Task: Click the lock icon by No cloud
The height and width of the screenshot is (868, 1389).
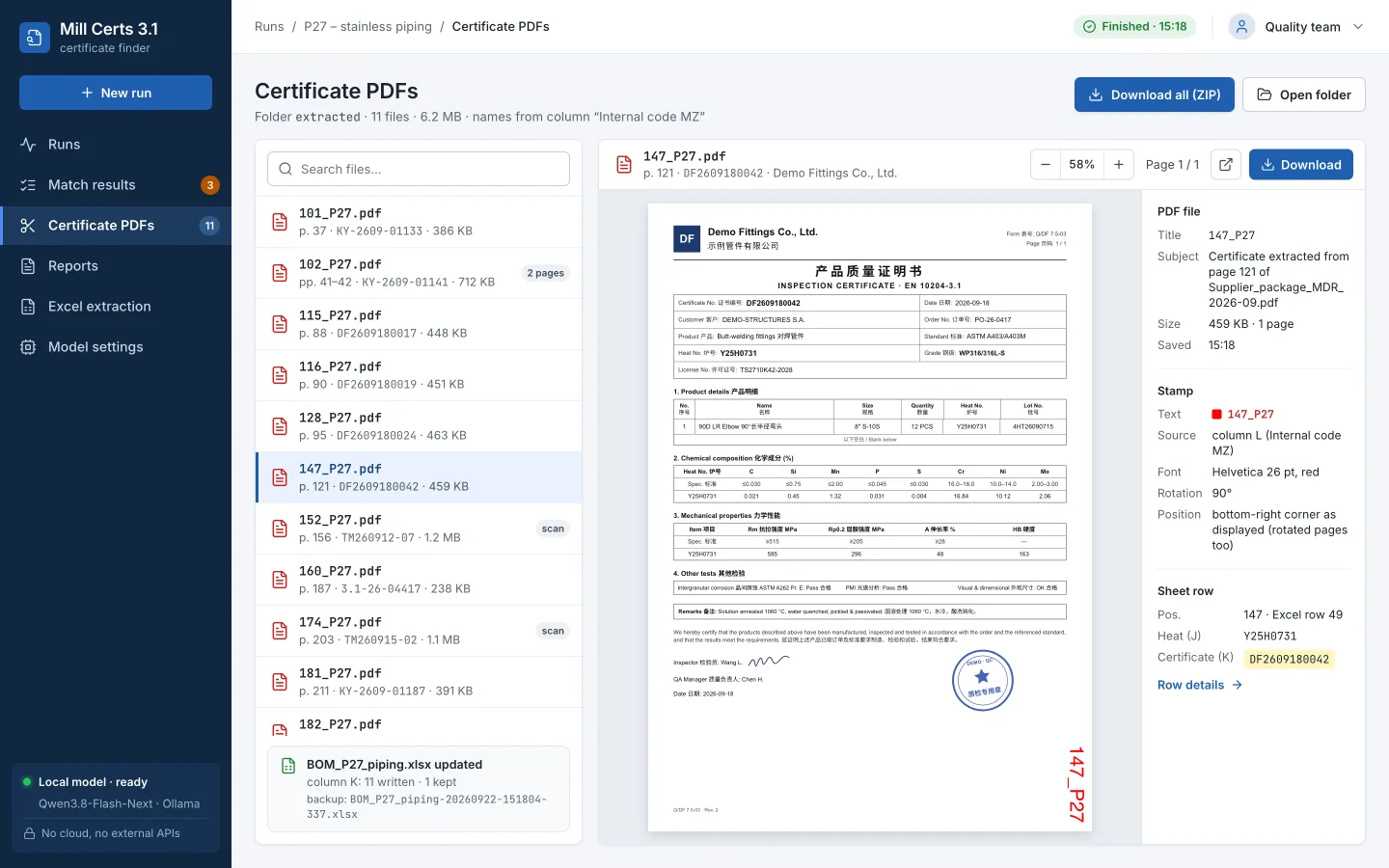Action: coord(30,833)
